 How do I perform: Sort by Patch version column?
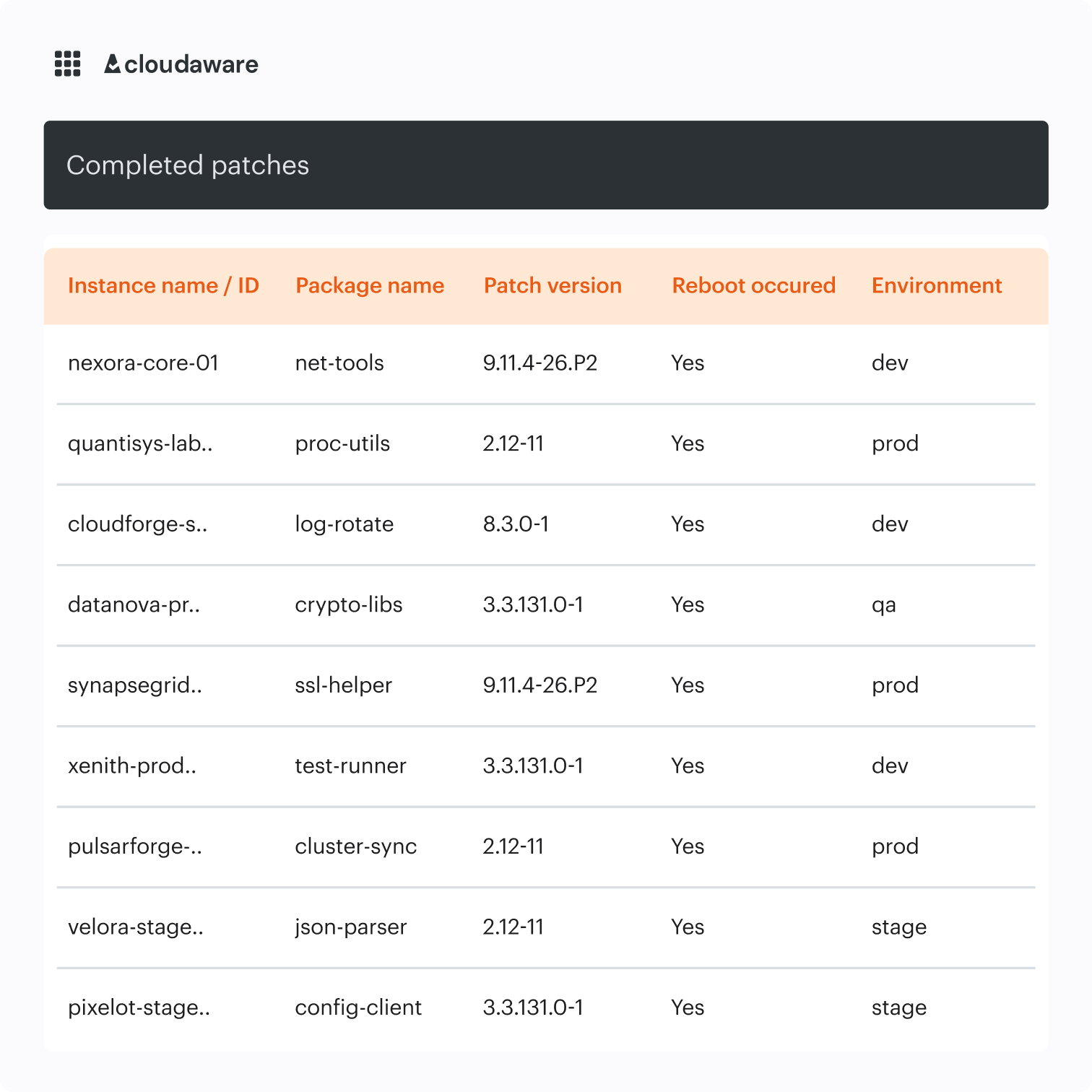pyautogui.click(x=552, y=285)
